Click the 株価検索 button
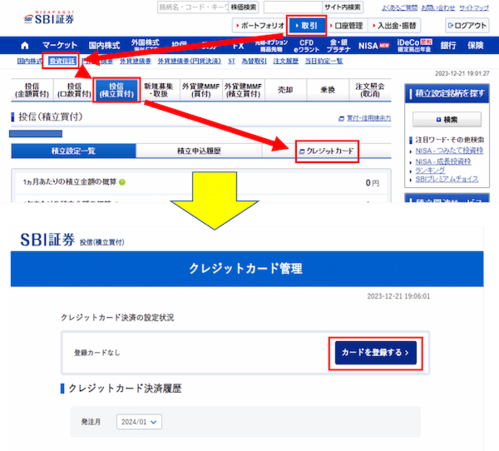This screenshot has width=499, height=451. tap(244, 7)
